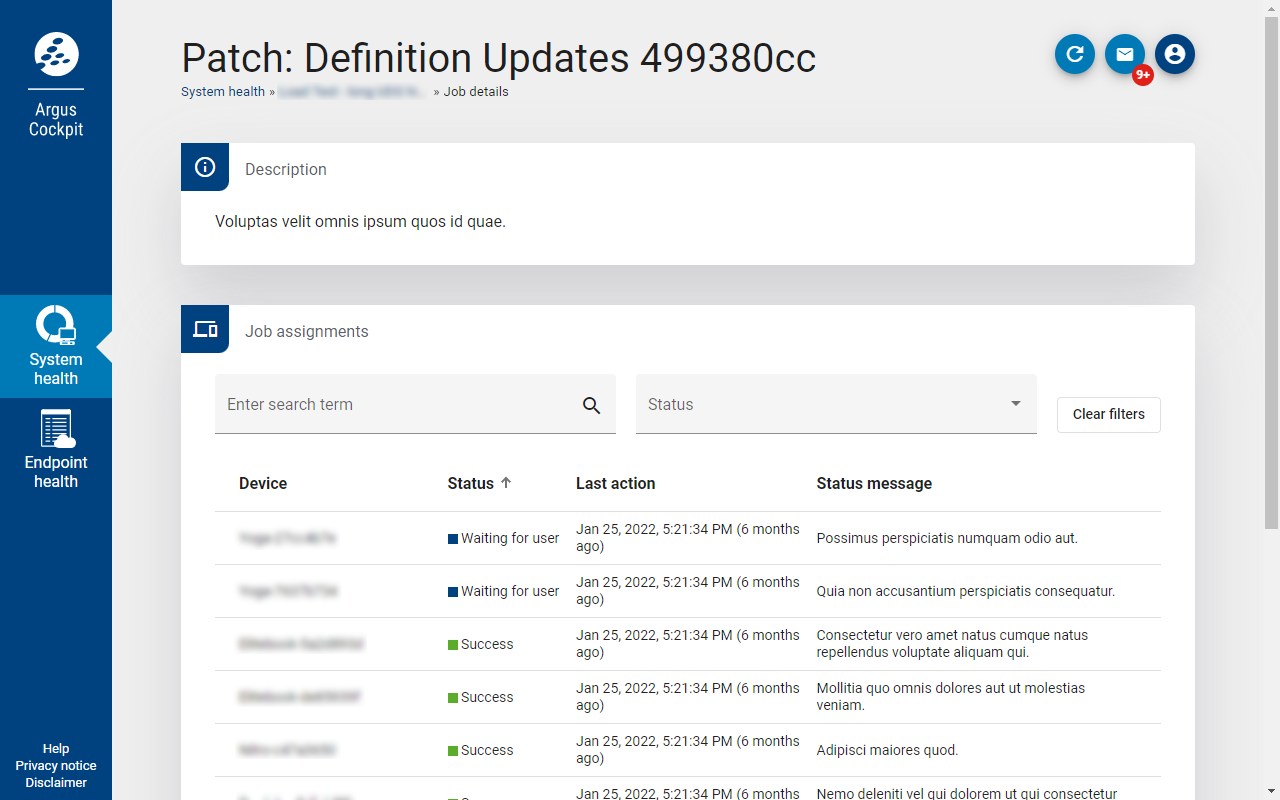Image resolution: width=1280 pixels, height=800 pixels.
Task: Click the Argus Cockpit logo
Action: pyautogui.click(x=56, y=54)
